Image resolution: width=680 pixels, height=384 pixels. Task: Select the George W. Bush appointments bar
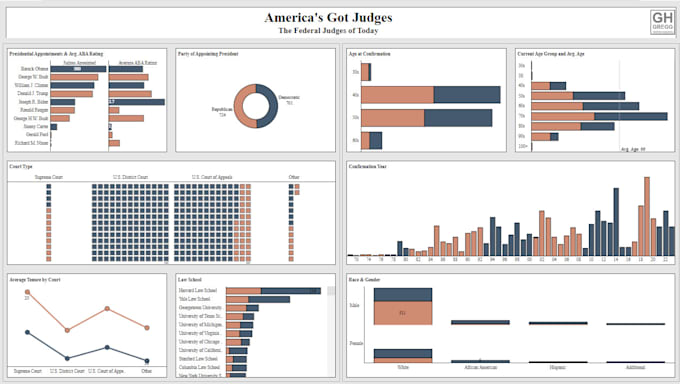point(74,77)
